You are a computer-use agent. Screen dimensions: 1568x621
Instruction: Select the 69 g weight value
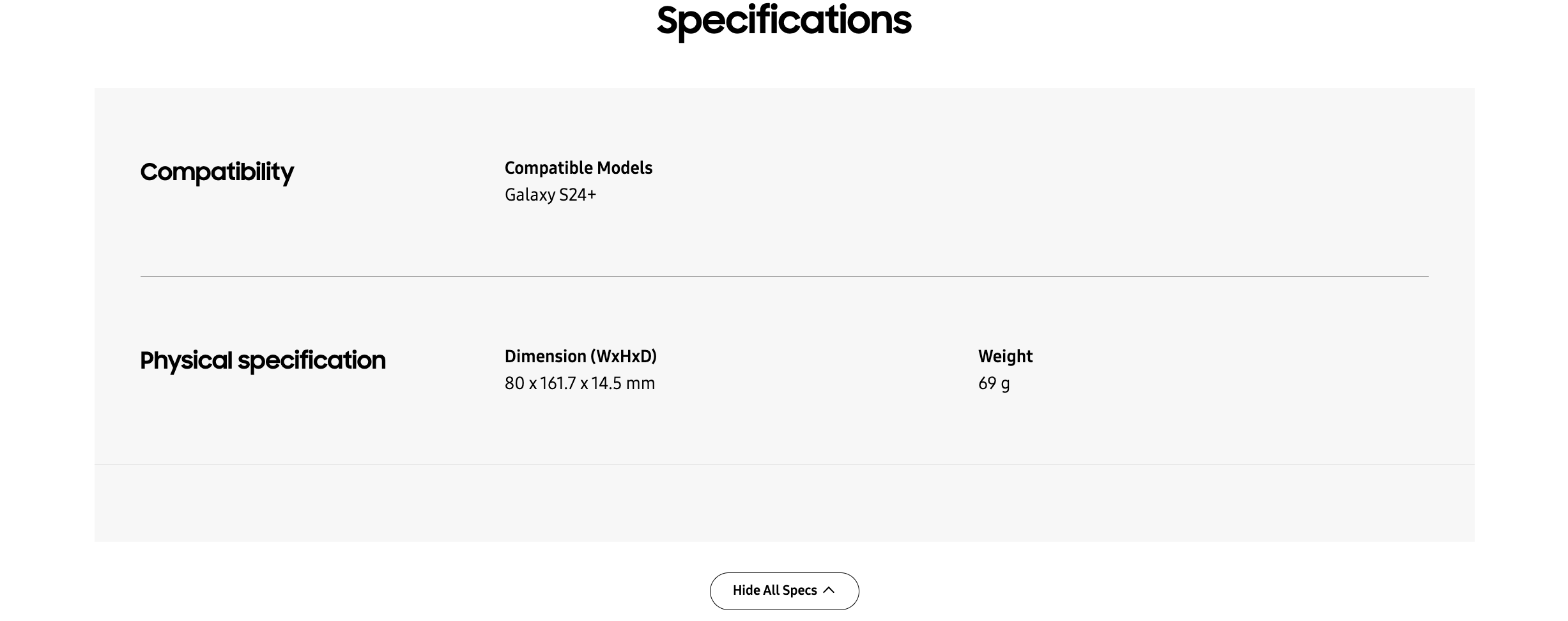click(x=994, y=383)
